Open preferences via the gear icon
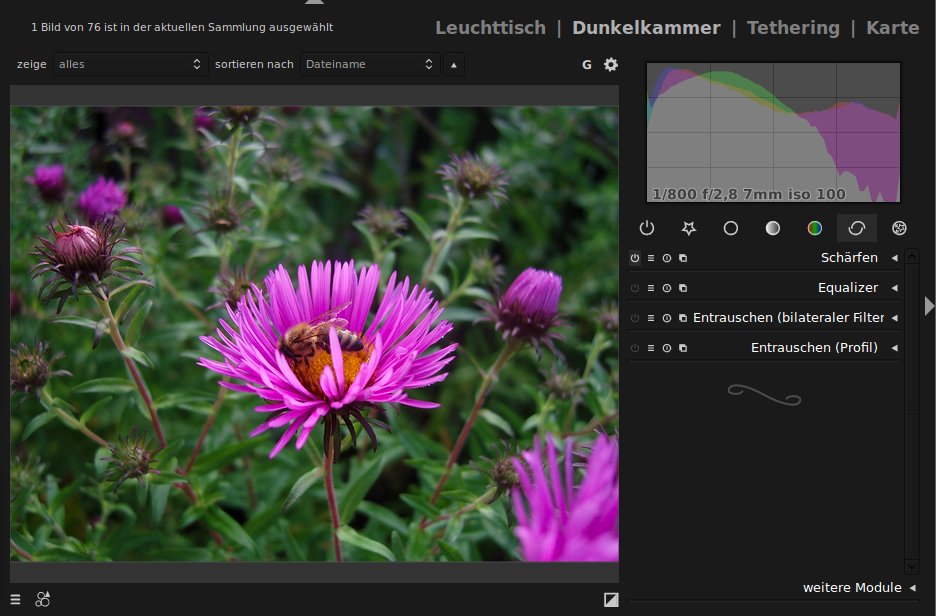936x616 pixels. (611, 64)
